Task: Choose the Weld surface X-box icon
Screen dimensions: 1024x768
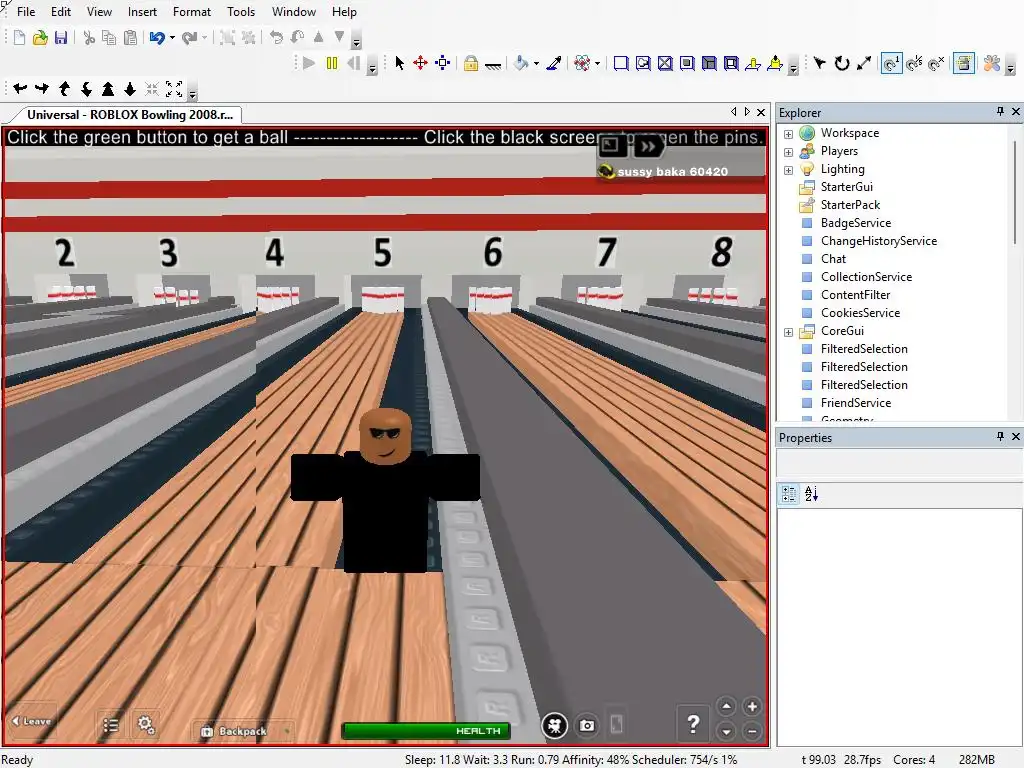Action: coord(665,63)
